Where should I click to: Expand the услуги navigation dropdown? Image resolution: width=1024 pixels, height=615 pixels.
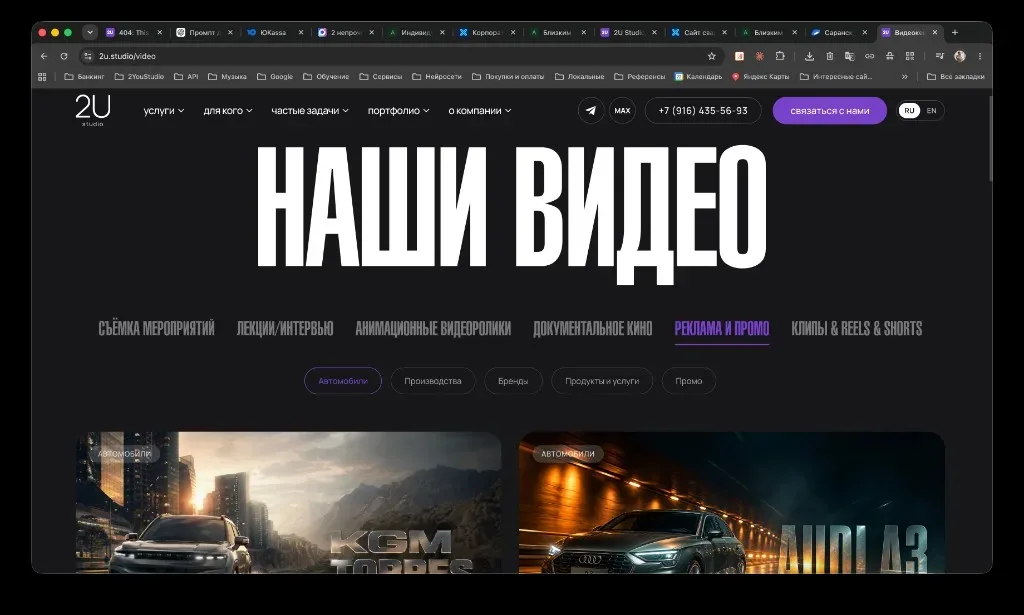(164, 110)
